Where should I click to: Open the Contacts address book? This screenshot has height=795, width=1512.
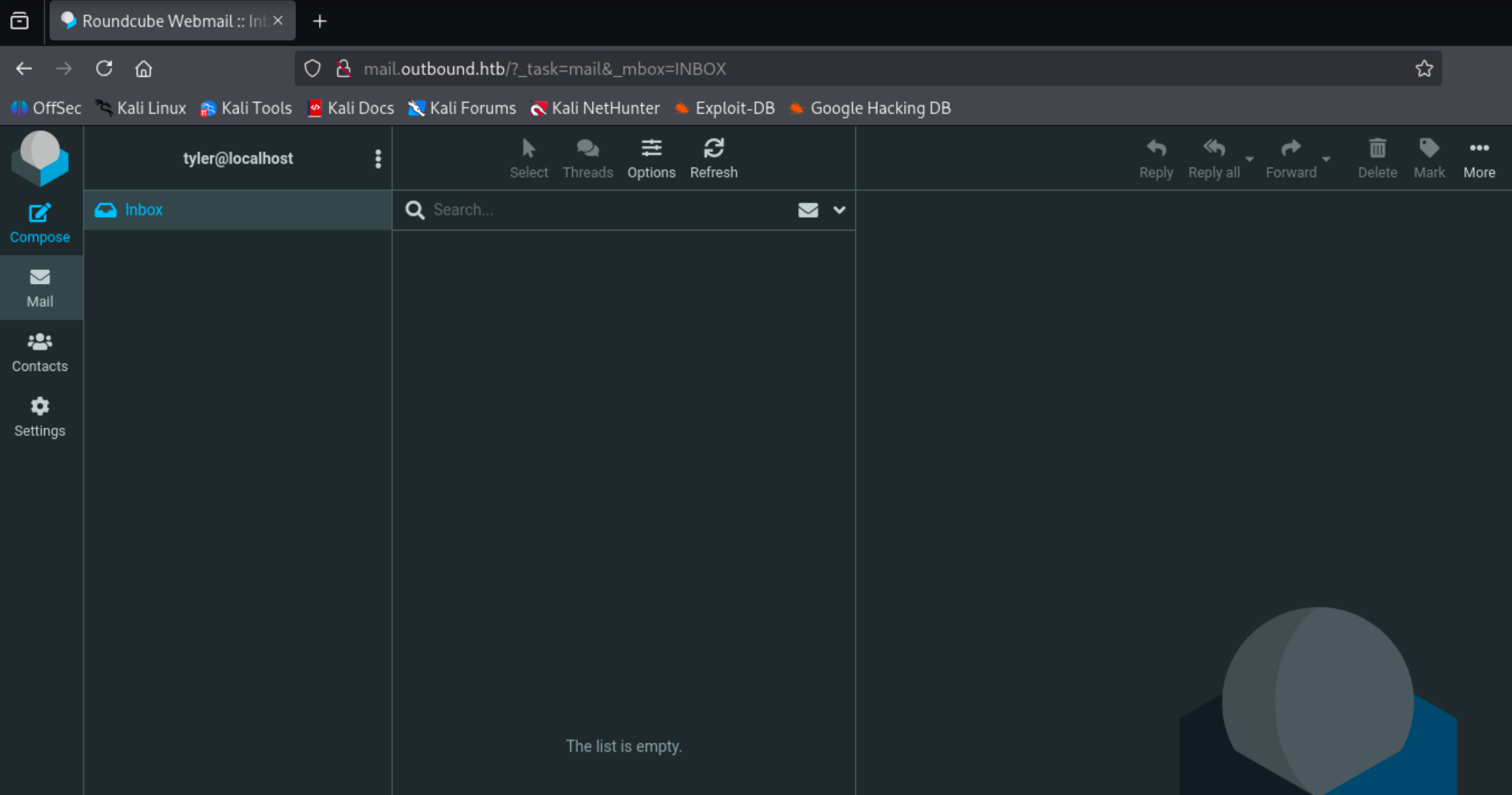point(39,351)
